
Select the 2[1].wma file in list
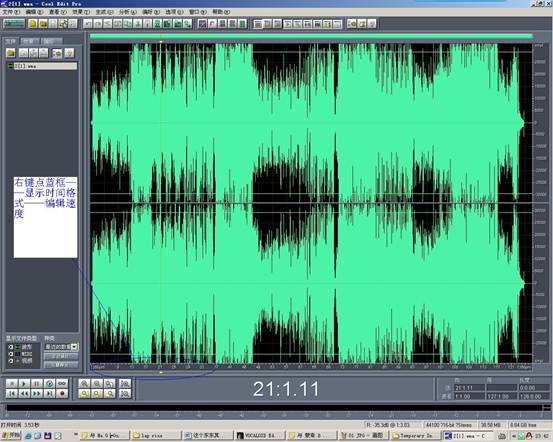click(x=42, y=66)
